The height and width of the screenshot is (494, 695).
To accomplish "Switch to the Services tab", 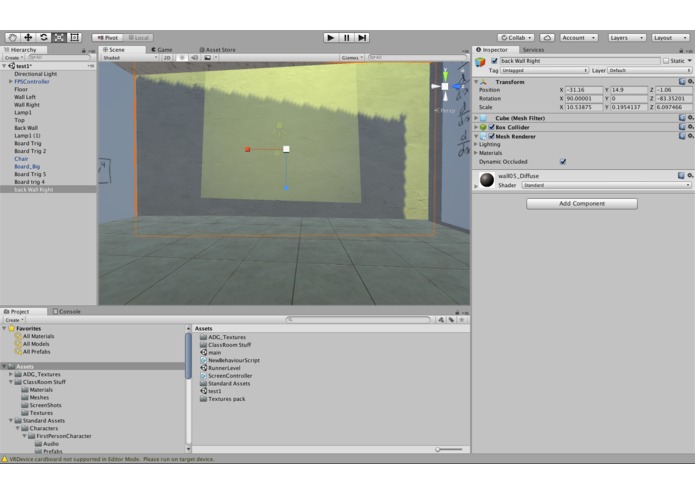I will click(x=533, y=50).
